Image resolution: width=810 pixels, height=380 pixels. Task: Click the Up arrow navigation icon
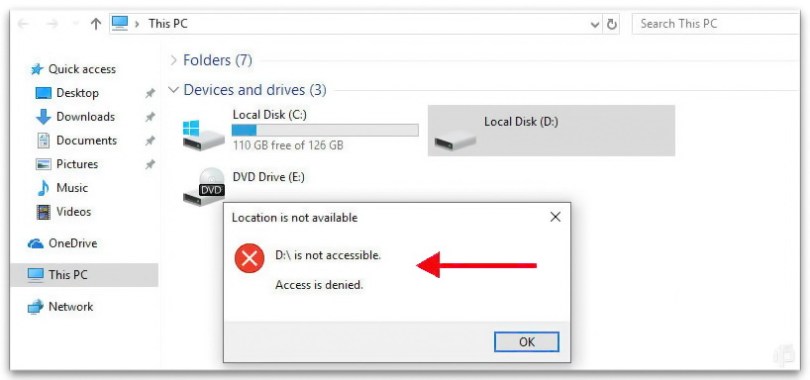click(96, 24)
